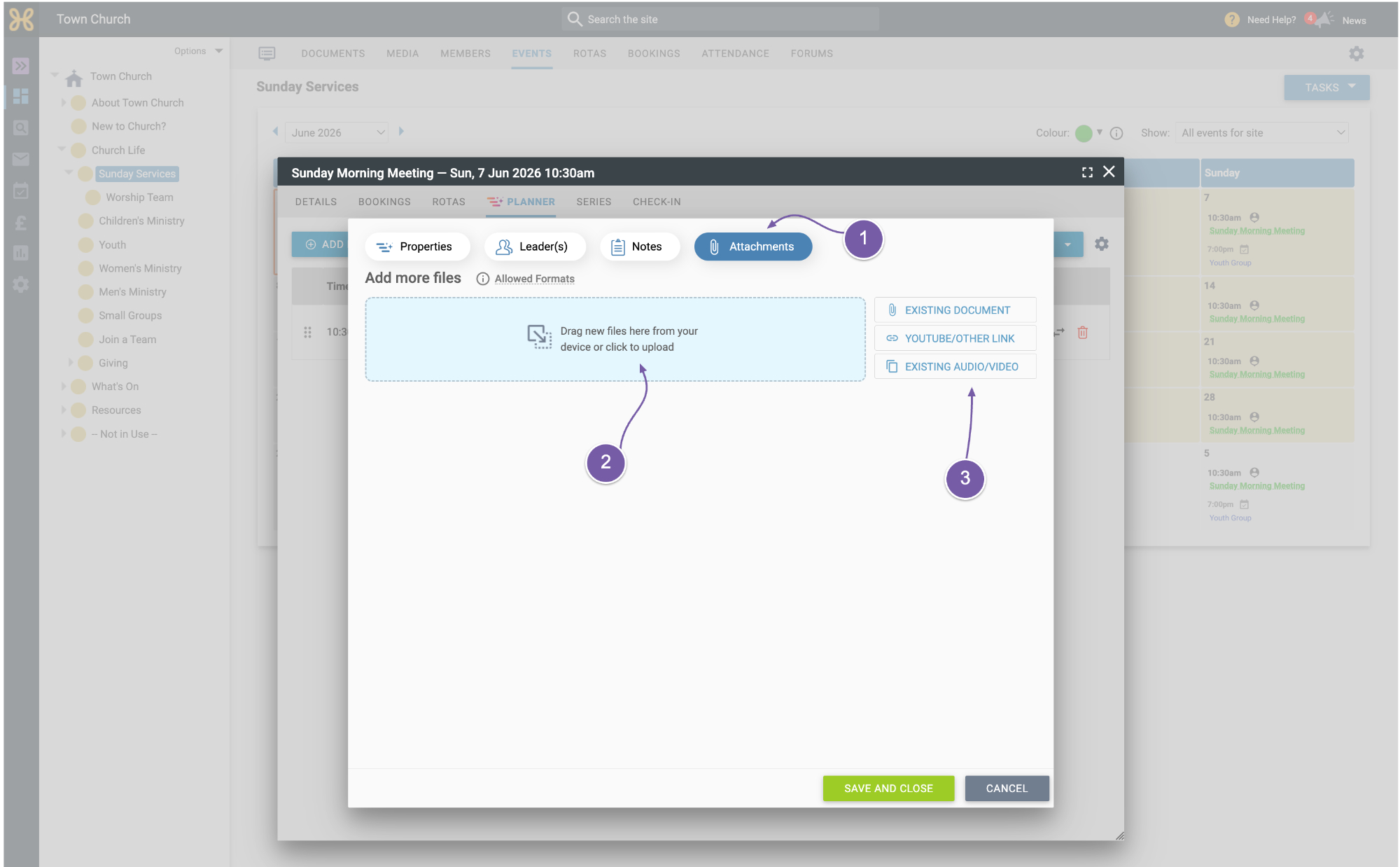Open the sidebar settings gear icon
Screen dimensions: 1400x867
pos(21,284)
